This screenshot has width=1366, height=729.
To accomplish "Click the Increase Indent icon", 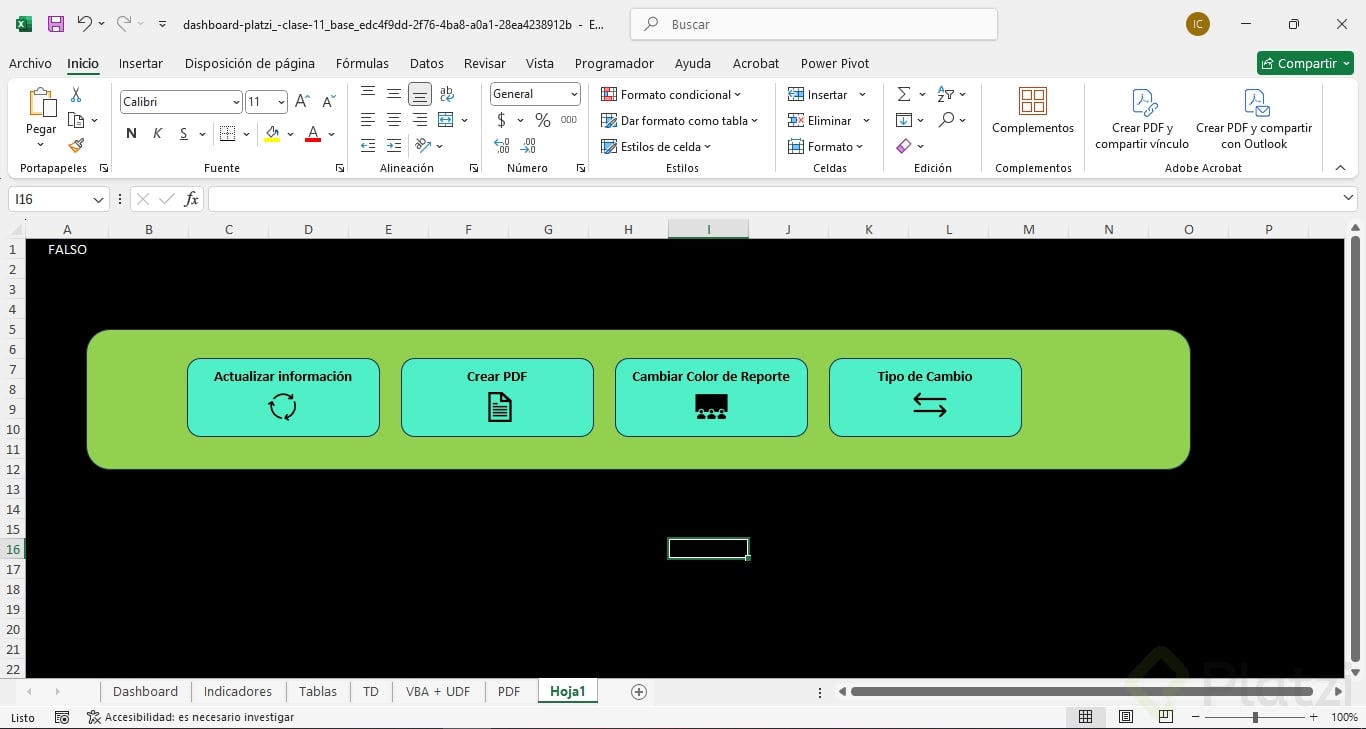I will point(394,146).
